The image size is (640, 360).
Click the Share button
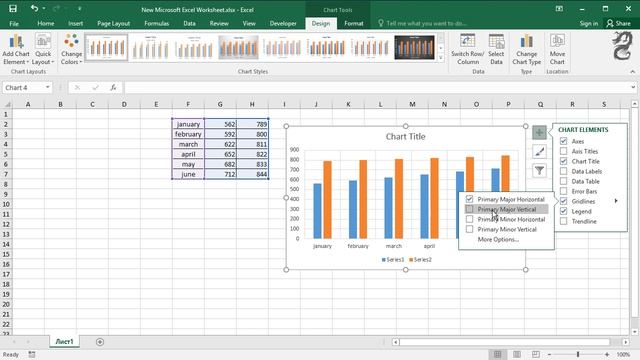[x=618, y=23]
